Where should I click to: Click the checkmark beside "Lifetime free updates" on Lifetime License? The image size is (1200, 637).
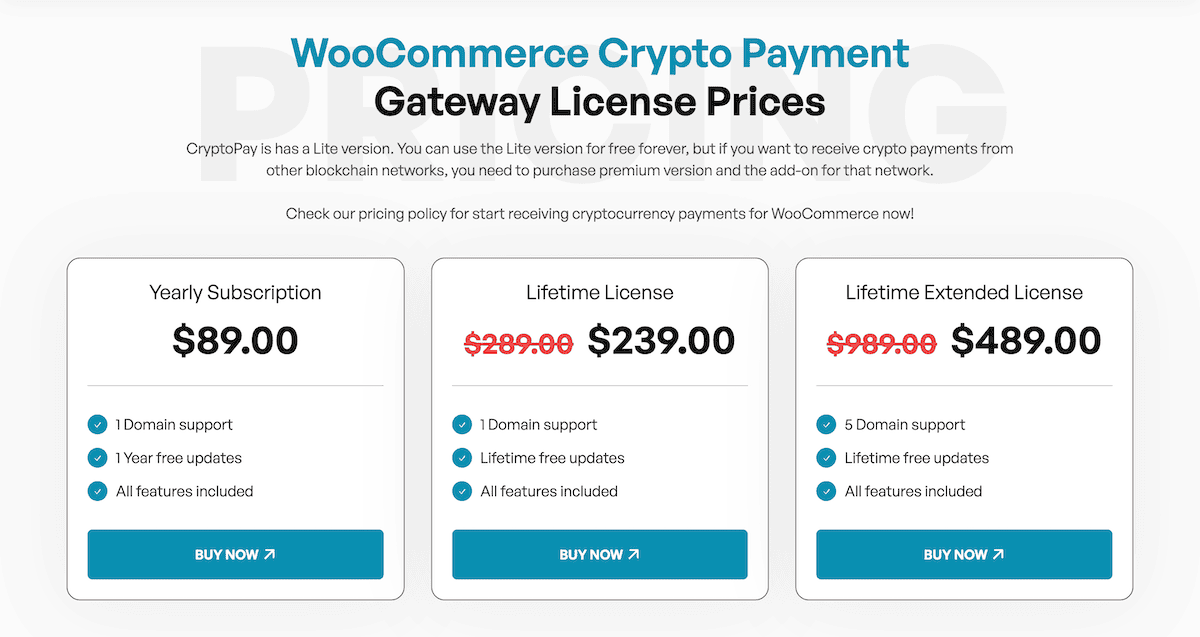tap(461, 458)
